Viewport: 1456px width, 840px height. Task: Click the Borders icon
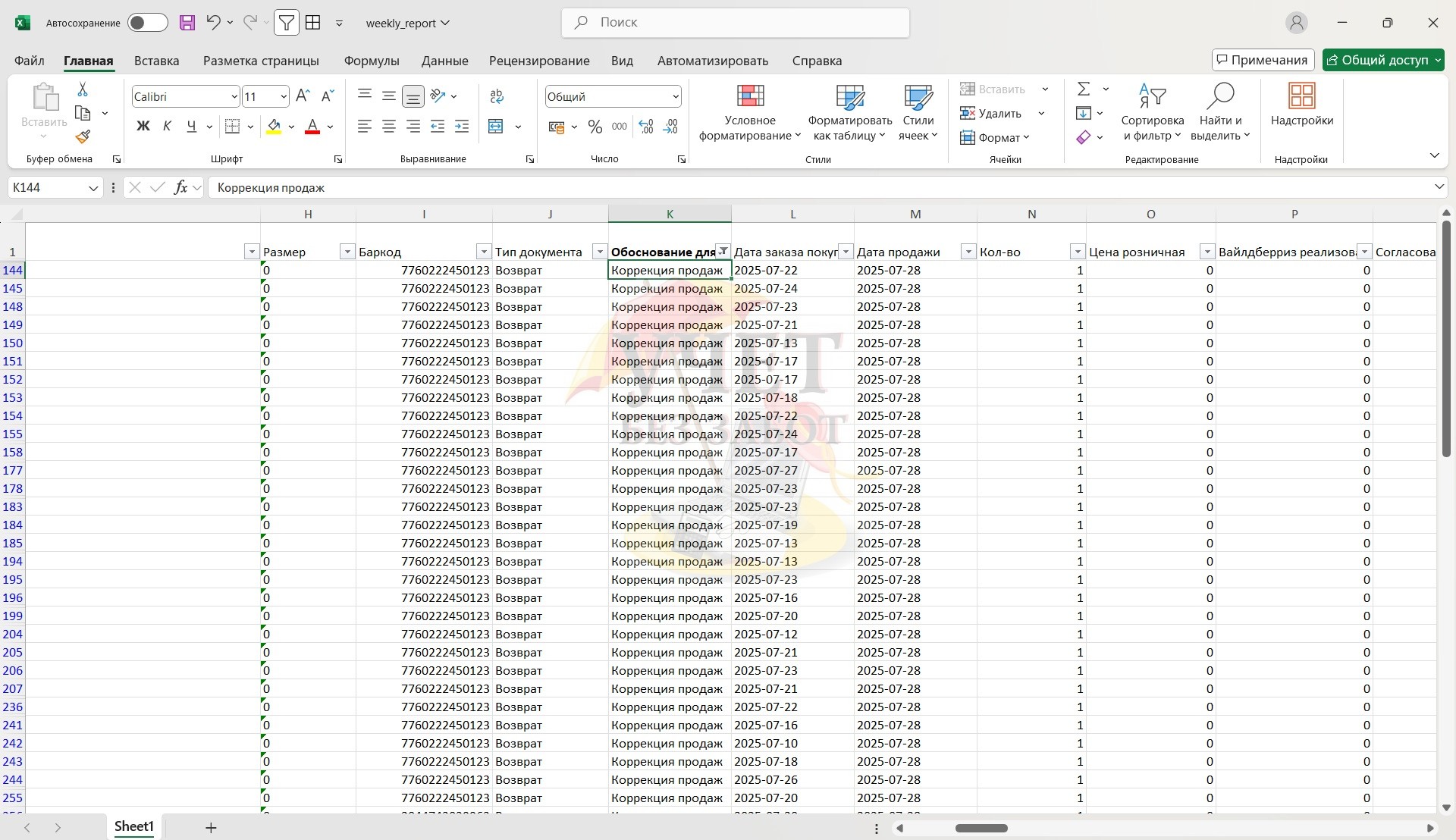coord(233,127)
